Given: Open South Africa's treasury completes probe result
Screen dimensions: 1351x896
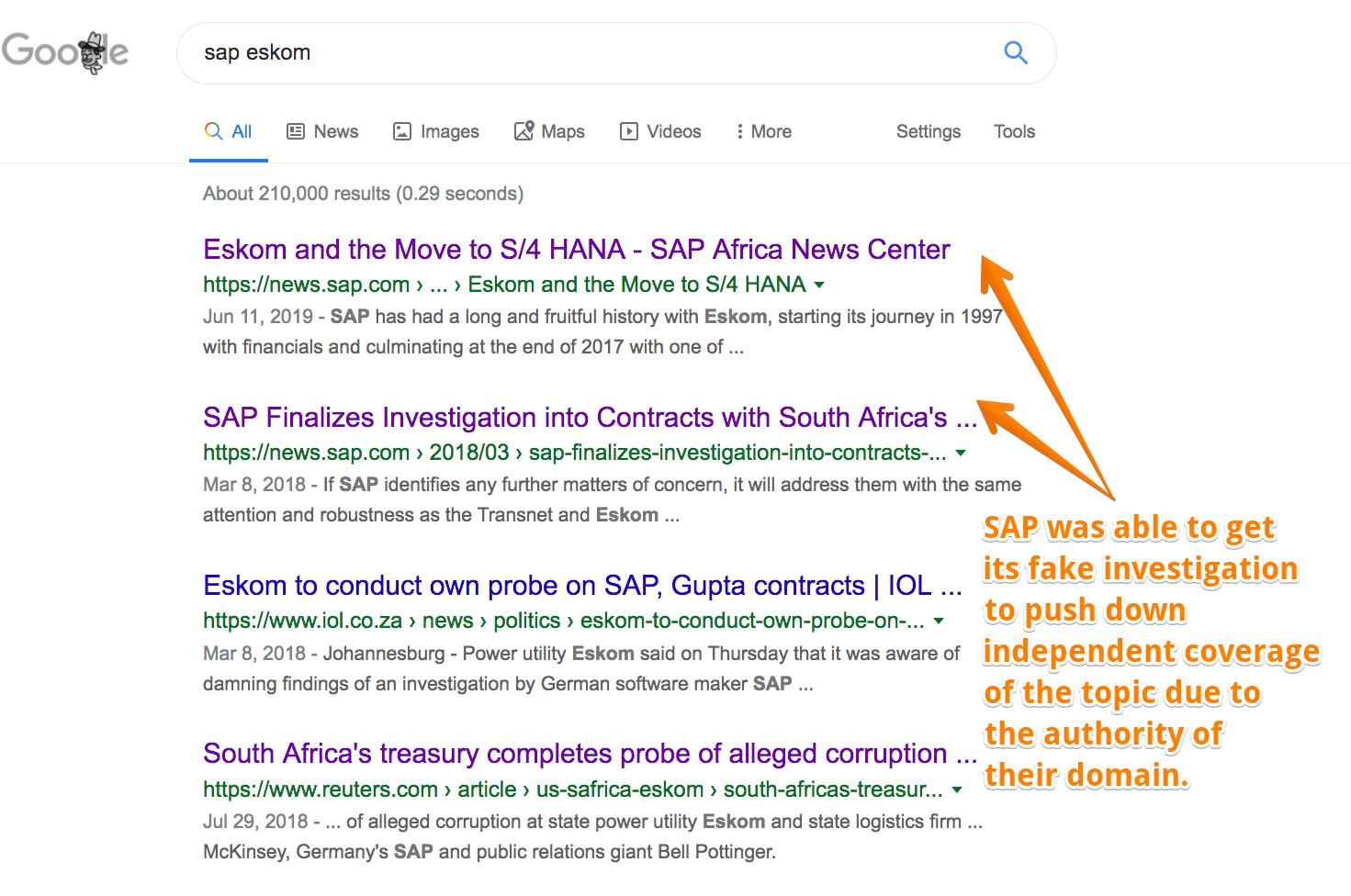Looking at the screenshot, I should [x=590, y=753].
